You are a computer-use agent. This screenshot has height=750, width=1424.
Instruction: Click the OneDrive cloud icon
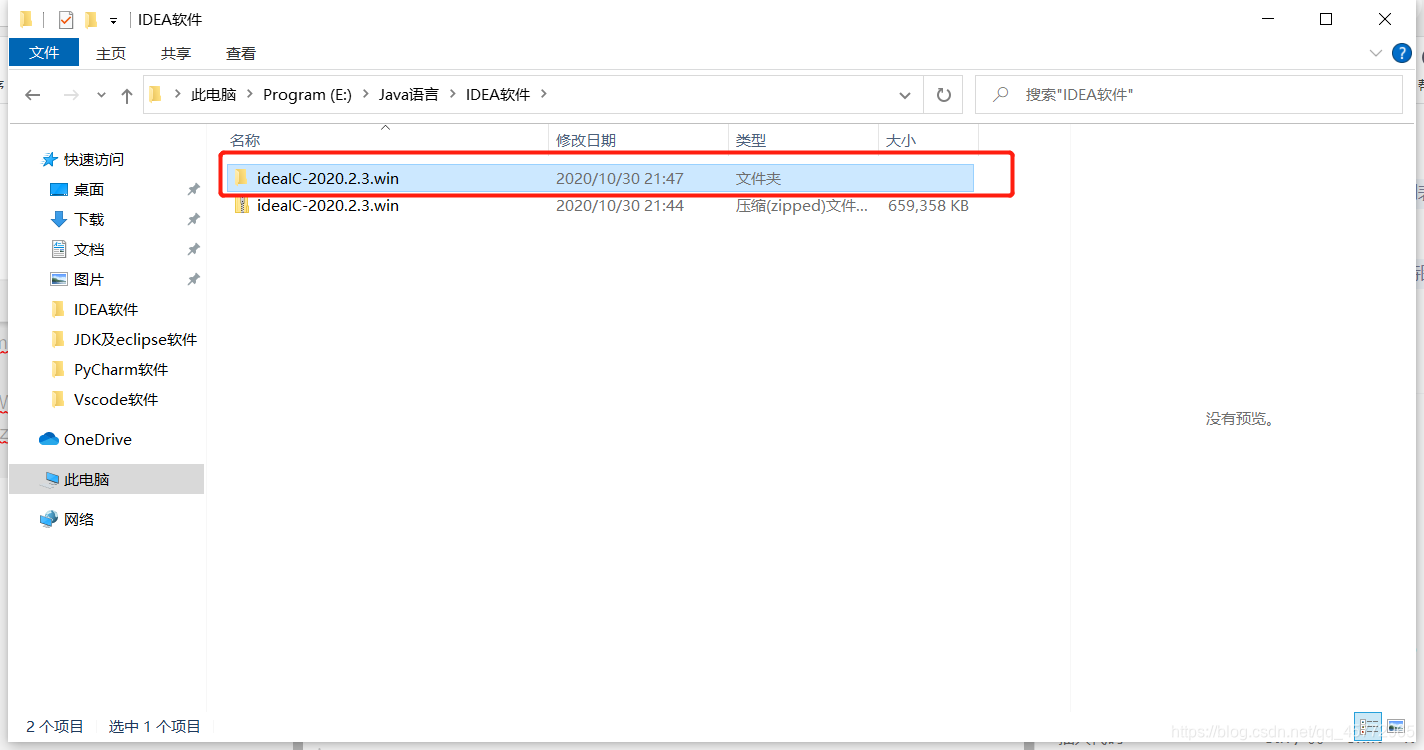click(x=49, y=439)
